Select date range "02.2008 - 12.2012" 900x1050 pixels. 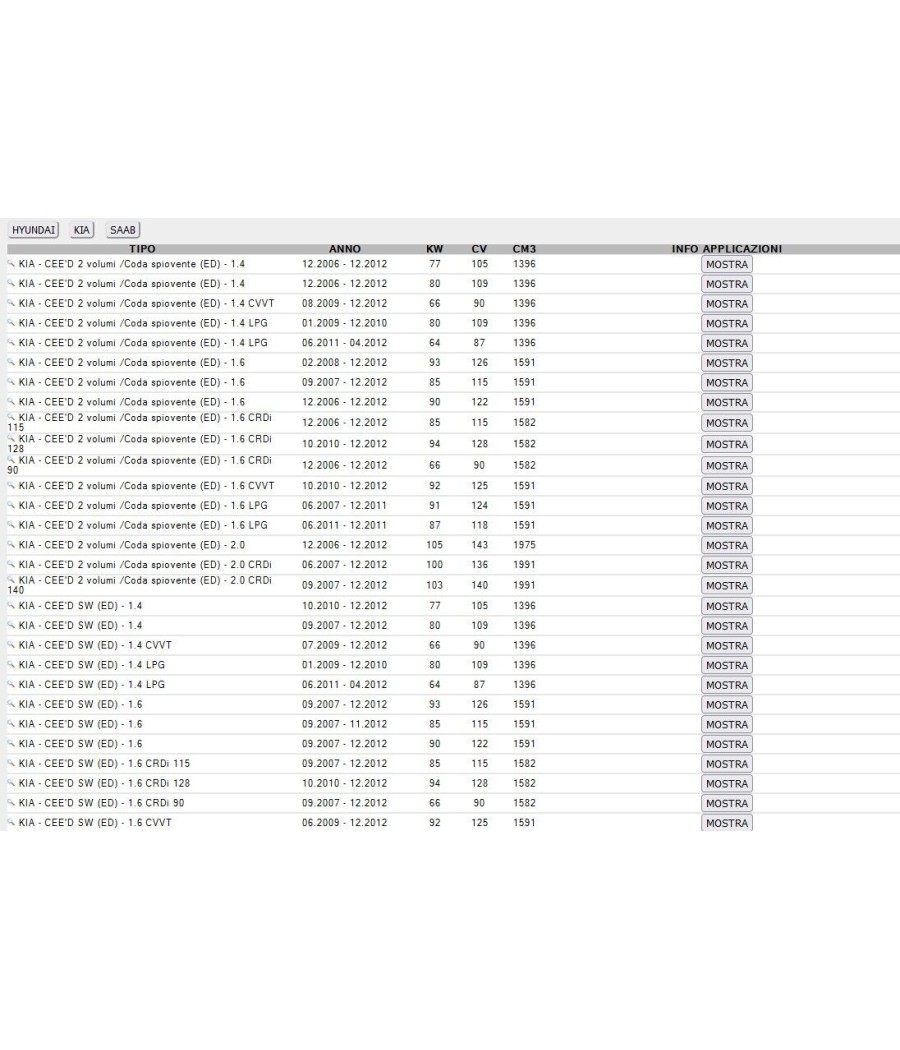pyautogui.click(x=344, y=362)
